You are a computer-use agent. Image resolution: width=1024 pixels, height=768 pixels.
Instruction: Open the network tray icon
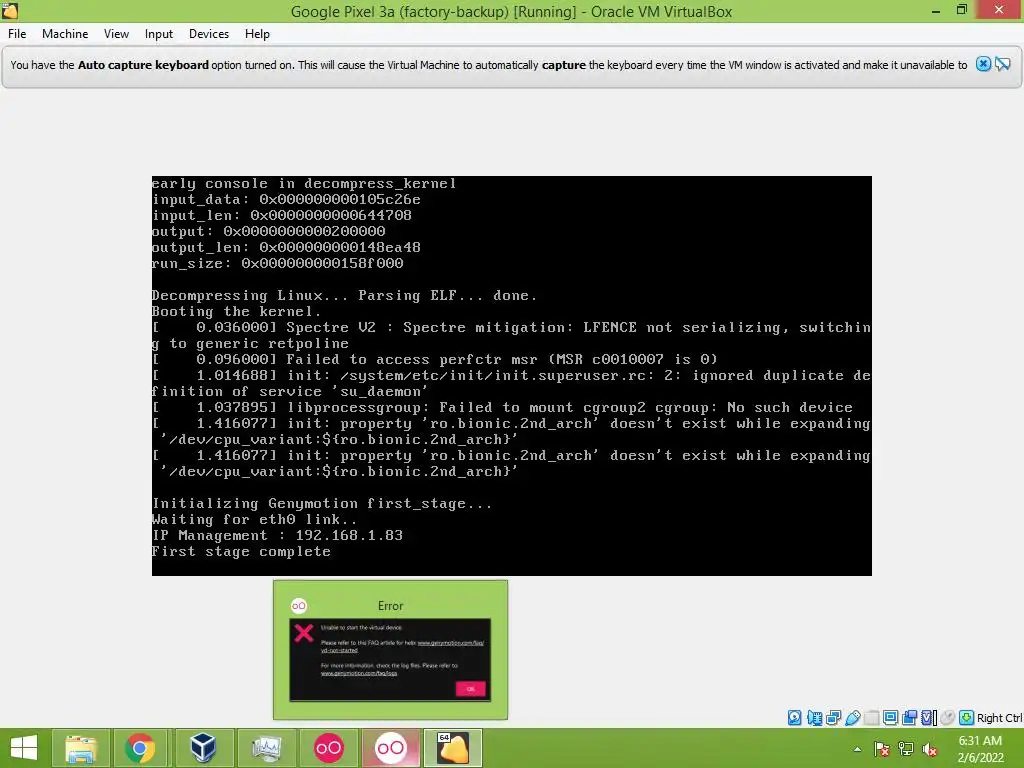click(x=906, y=750)
